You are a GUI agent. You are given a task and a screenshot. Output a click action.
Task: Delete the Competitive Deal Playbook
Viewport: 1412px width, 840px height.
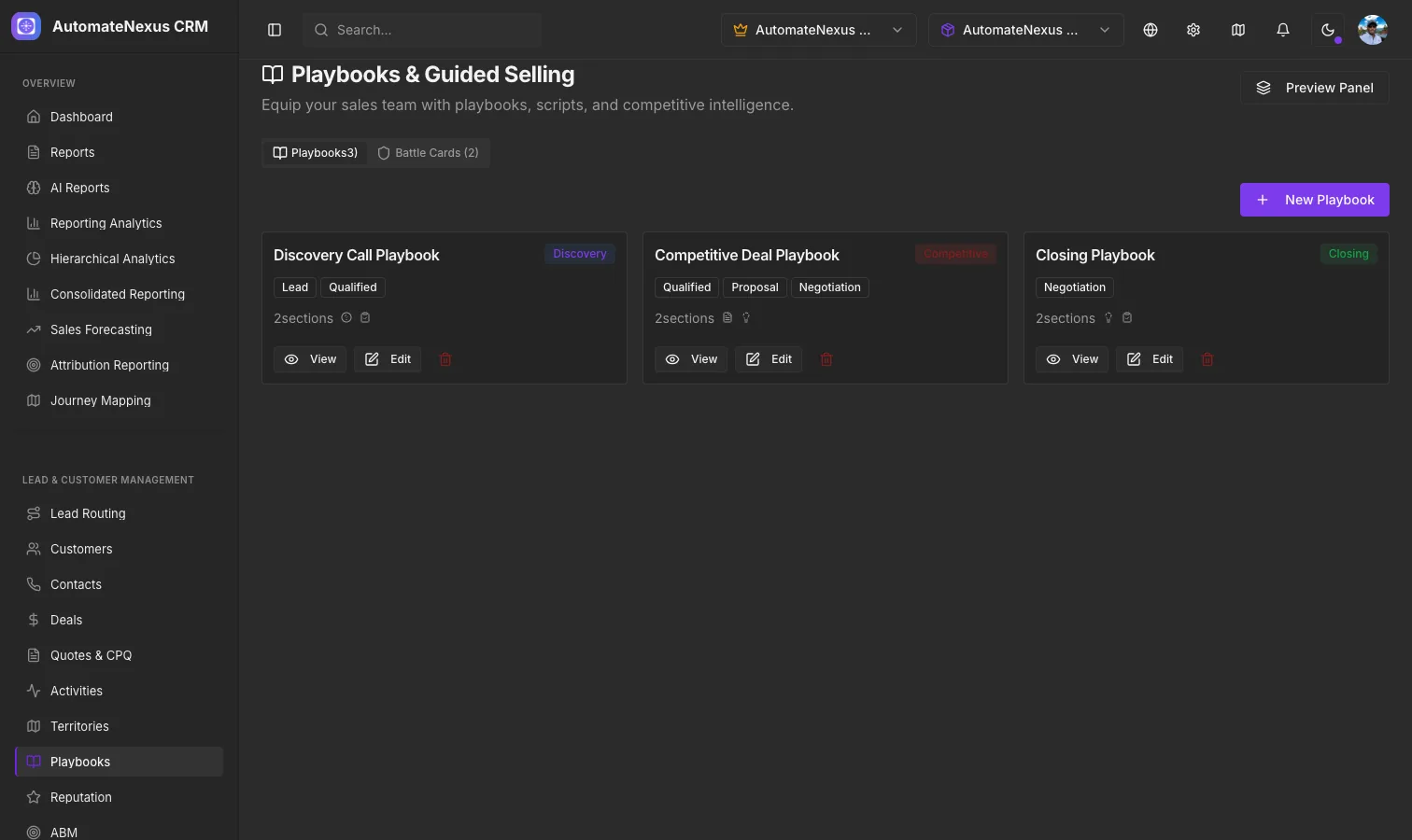point(826,359)
